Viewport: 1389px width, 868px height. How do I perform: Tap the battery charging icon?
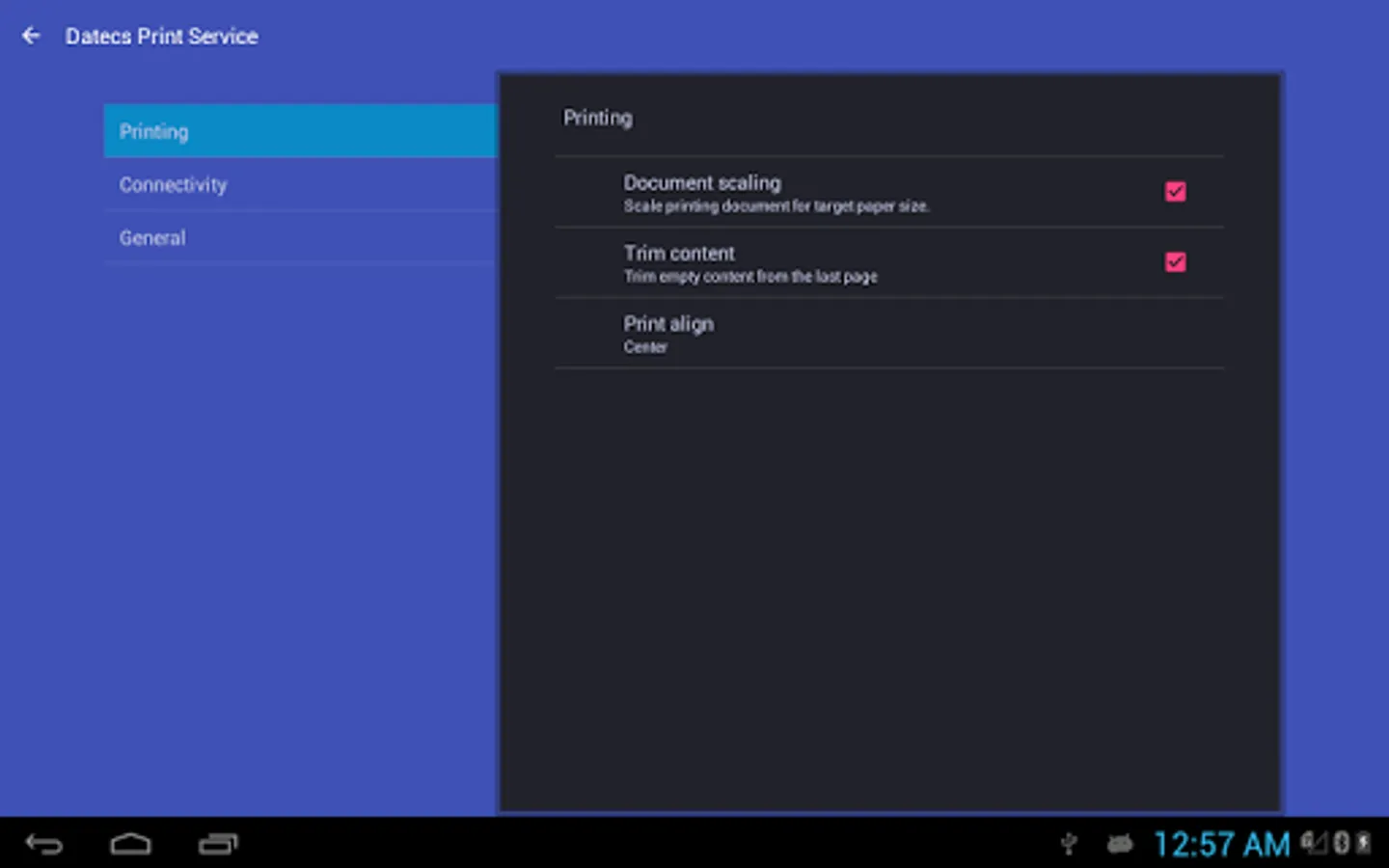pos(1363,843)
